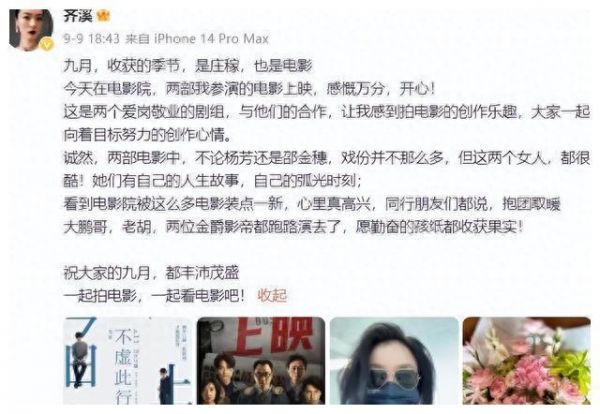
Task: Click the line 一起拍电影，一起看电影吧
Action: [154, 296]
